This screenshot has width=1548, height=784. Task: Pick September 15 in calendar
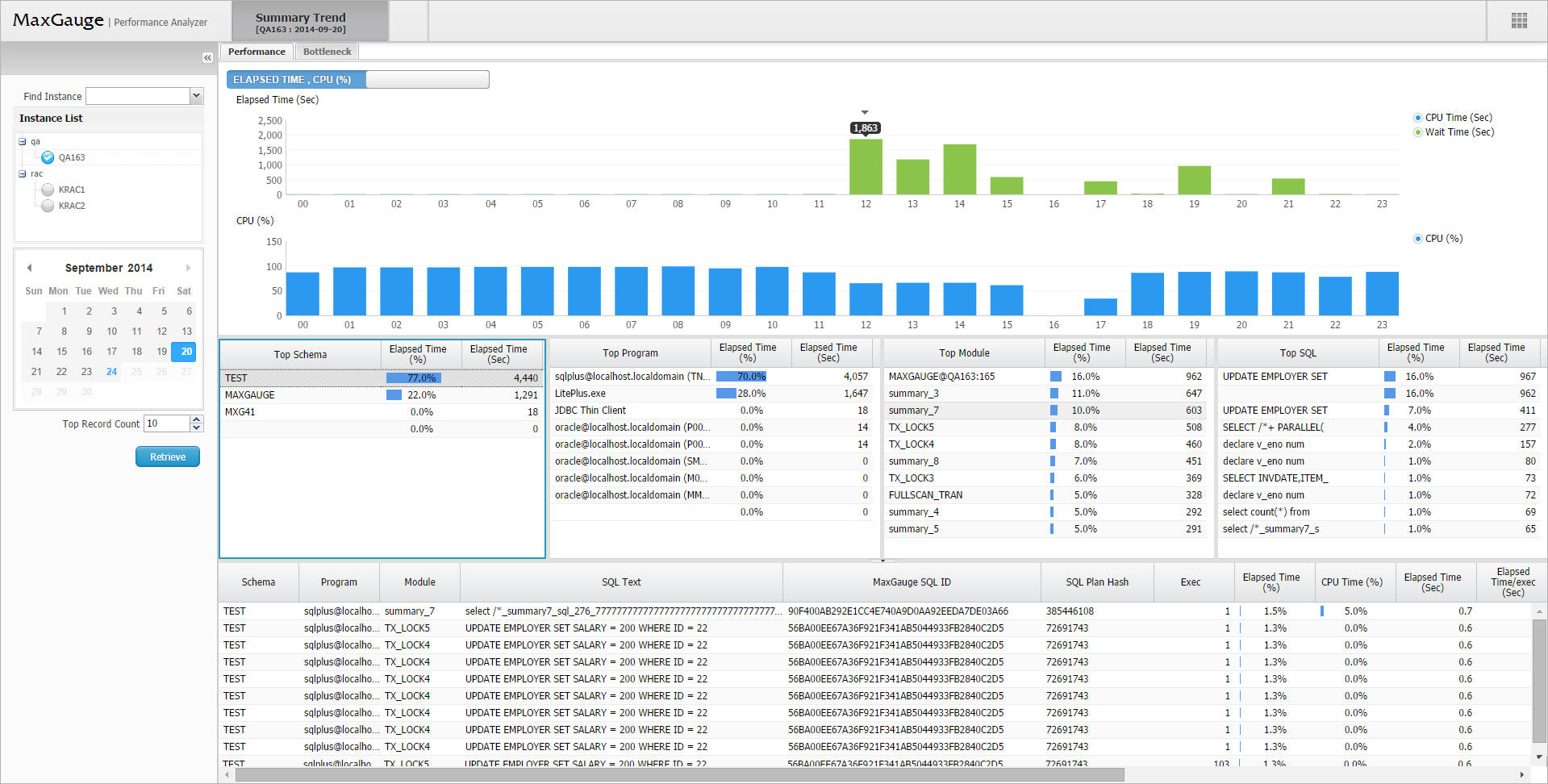tap(61, 352)
